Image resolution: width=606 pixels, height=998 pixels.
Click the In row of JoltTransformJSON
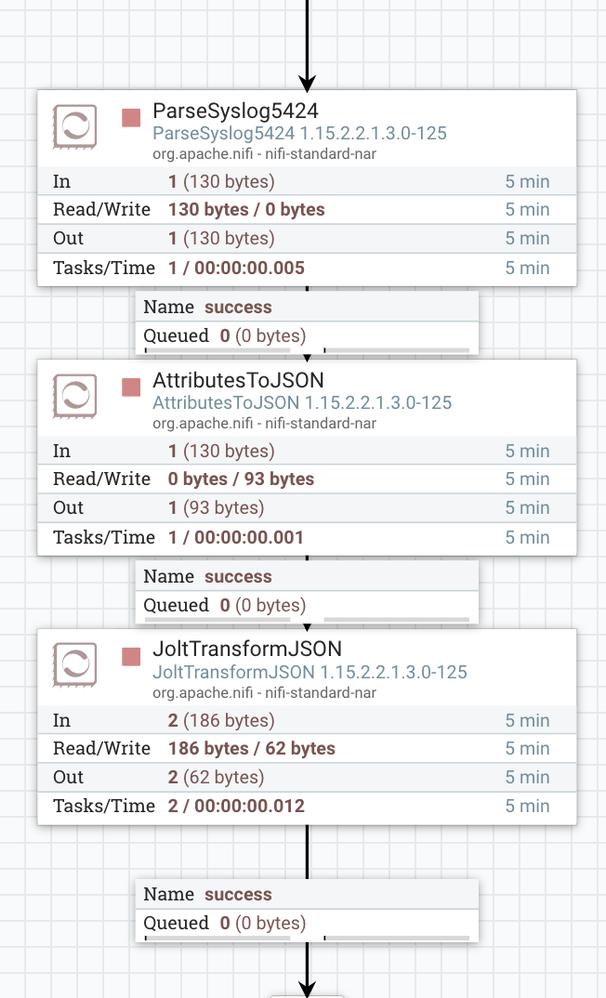307,720
